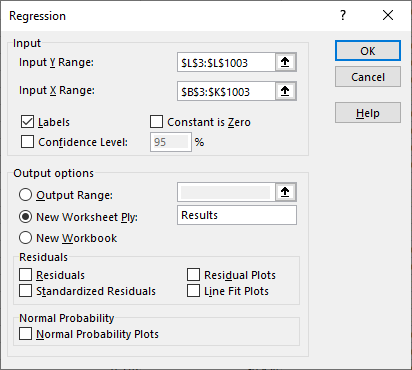Click the Cancel button
This screenshot has height=370, width=412.
(x=368, y=77)
